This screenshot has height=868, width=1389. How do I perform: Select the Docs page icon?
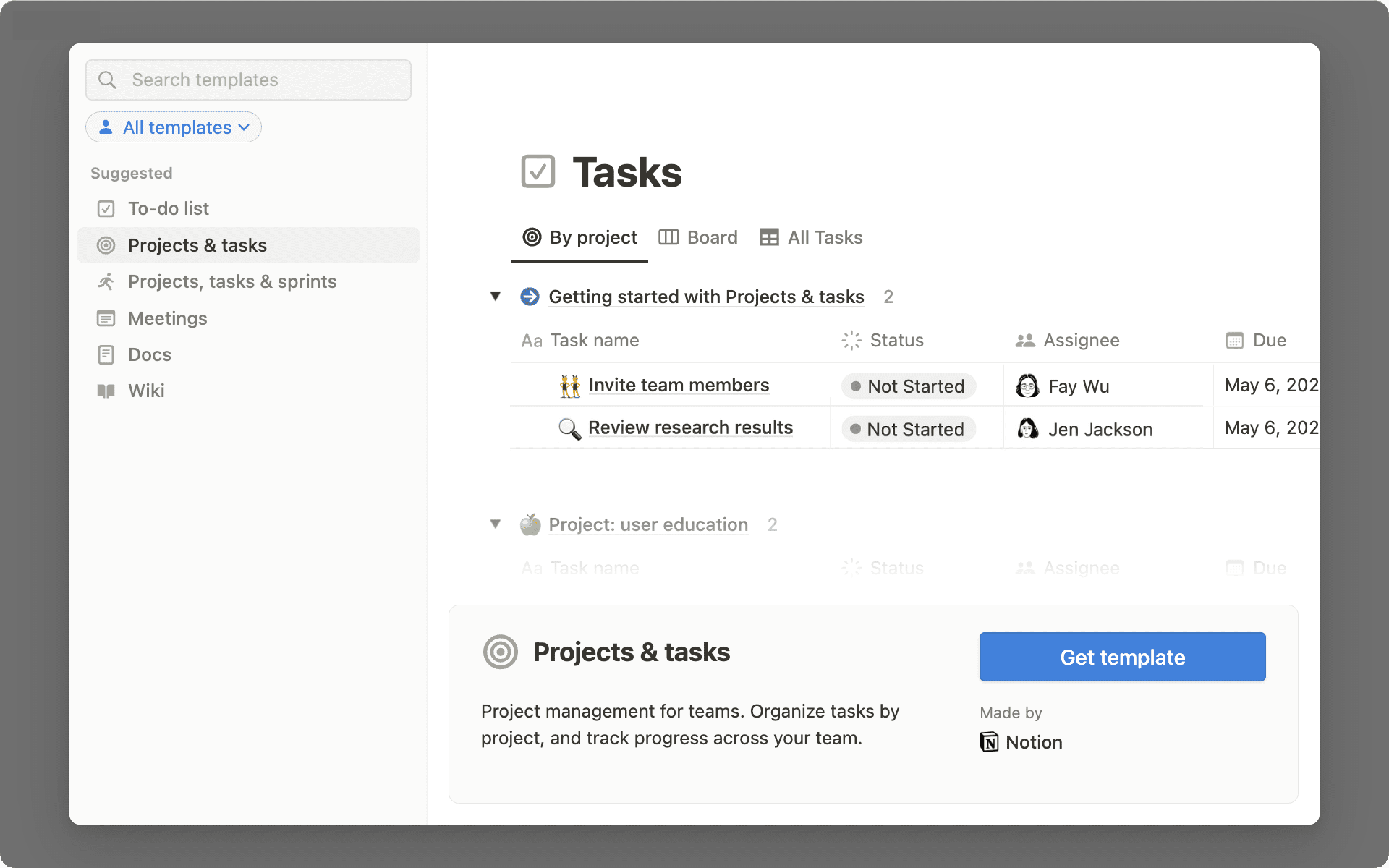[106, 354]
